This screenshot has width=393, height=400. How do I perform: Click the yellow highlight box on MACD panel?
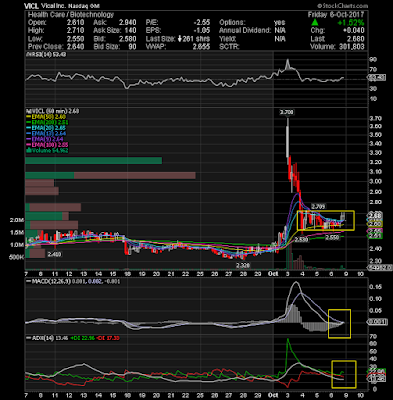[x=339, y=324]
